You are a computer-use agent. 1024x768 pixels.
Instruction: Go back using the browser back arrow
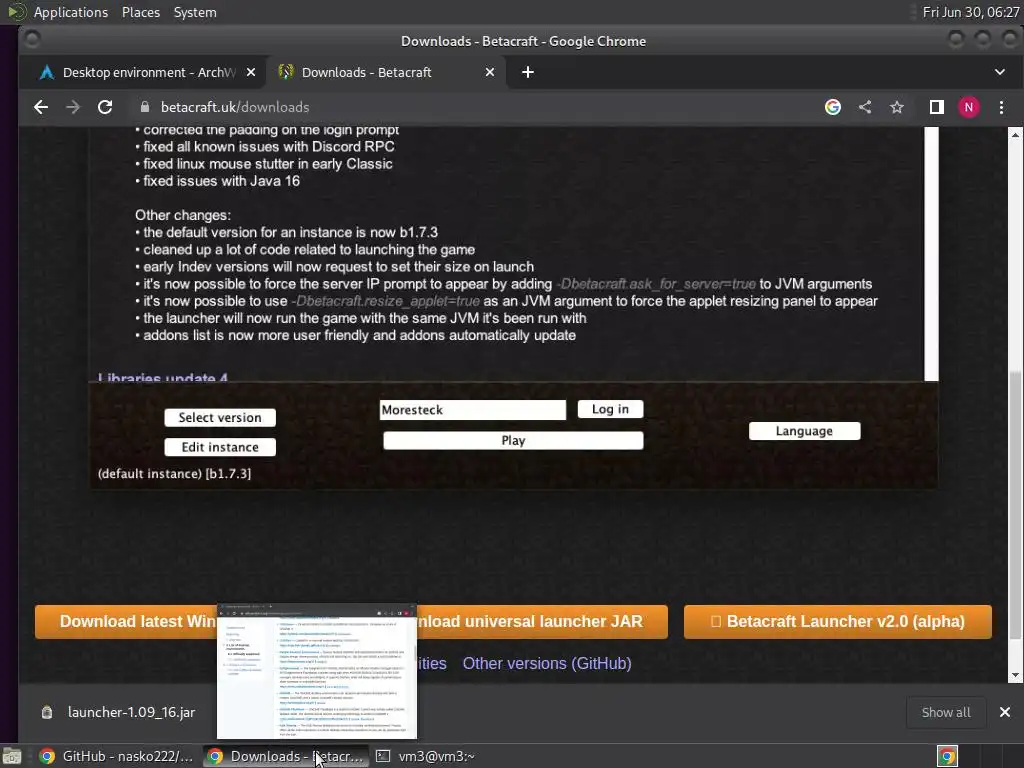pyautogui.click(x=41, y=107)
